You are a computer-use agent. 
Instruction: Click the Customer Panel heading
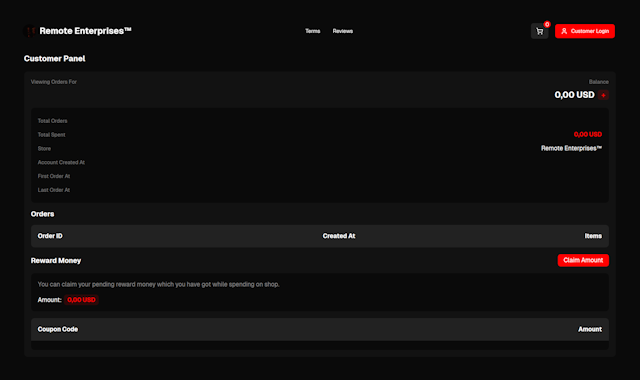(54, 59)
